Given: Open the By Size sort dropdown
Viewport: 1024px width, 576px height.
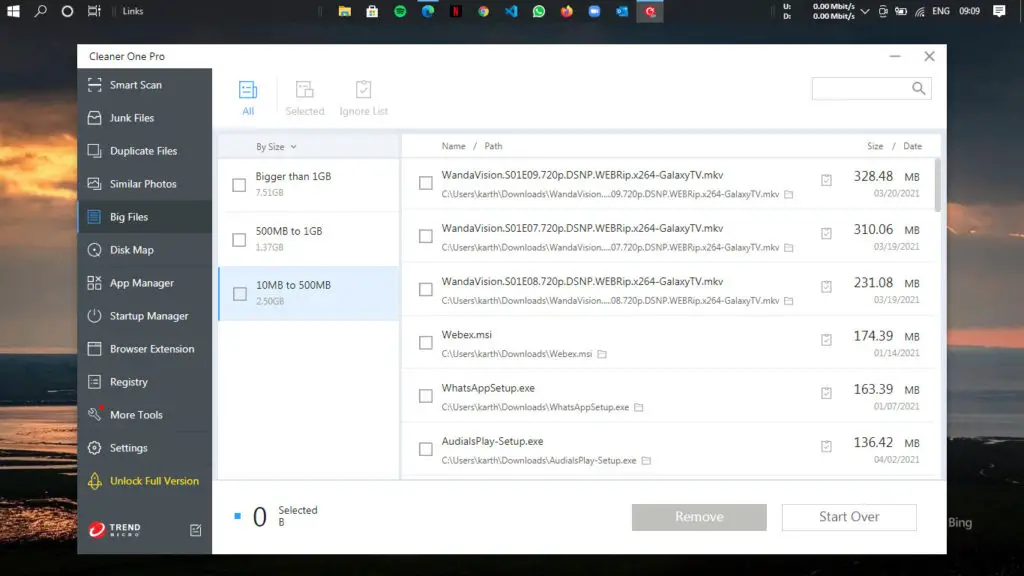Looking at the screenshot, I should pyautogui.click(x=276, y=147).
